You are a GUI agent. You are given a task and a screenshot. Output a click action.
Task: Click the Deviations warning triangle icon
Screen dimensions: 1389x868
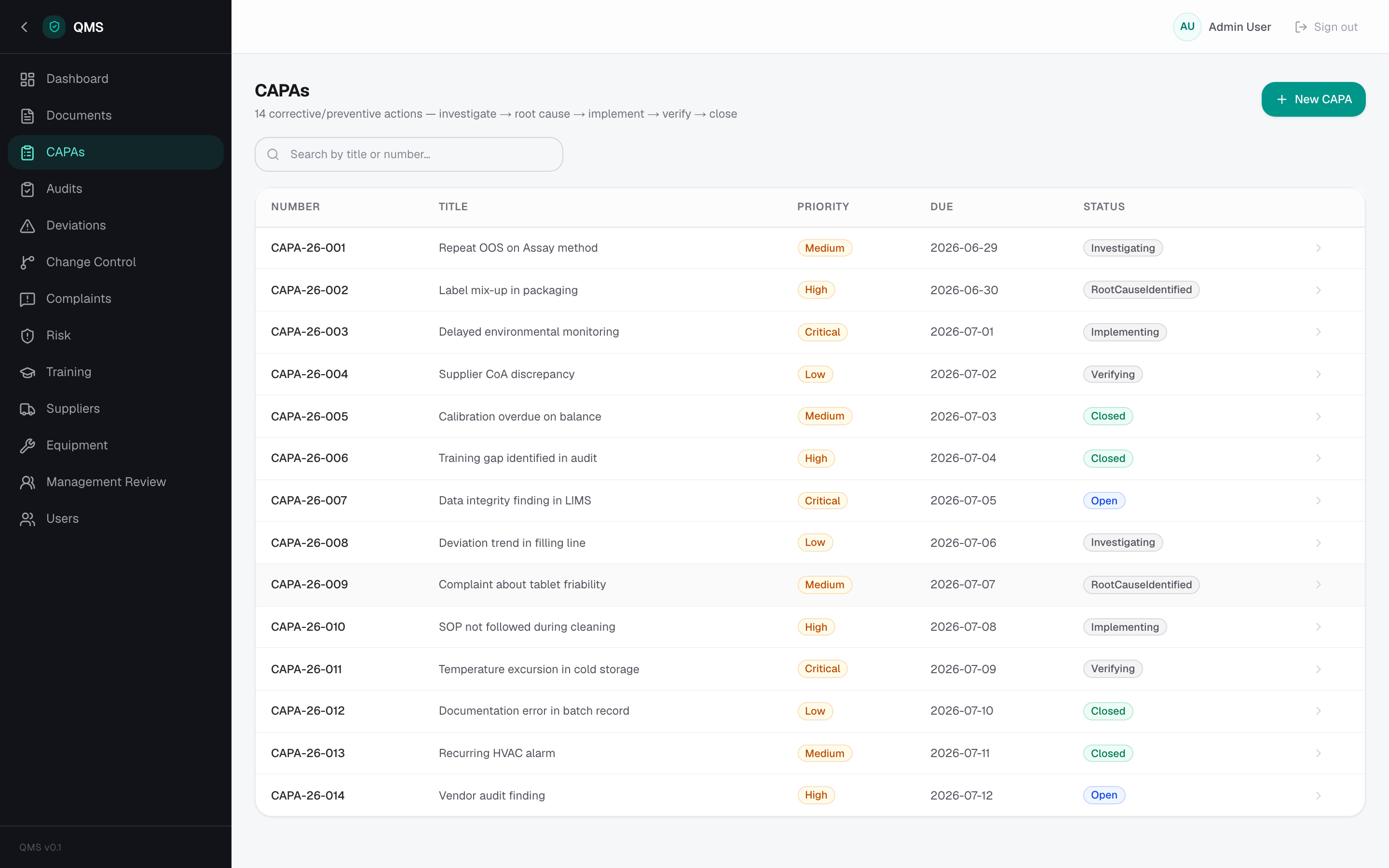(27, 226)
